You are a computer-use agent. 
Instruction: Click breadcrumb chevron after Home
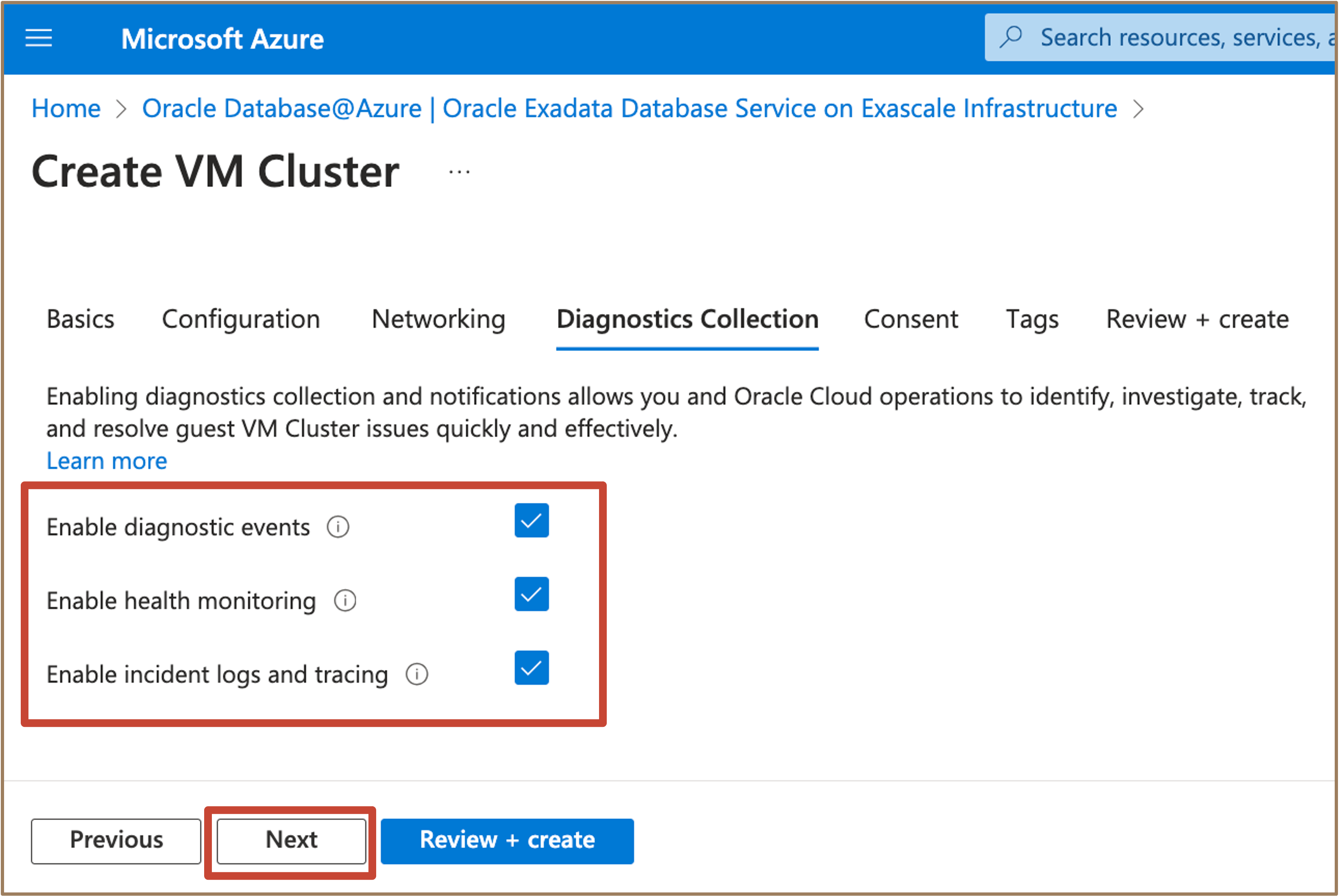click(x=121, y=109)
